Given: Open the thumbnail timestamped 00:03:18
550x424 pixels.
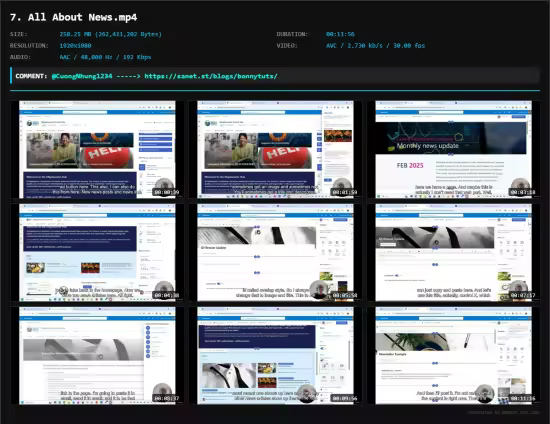Looking at the screenshot, I should 454,149.
